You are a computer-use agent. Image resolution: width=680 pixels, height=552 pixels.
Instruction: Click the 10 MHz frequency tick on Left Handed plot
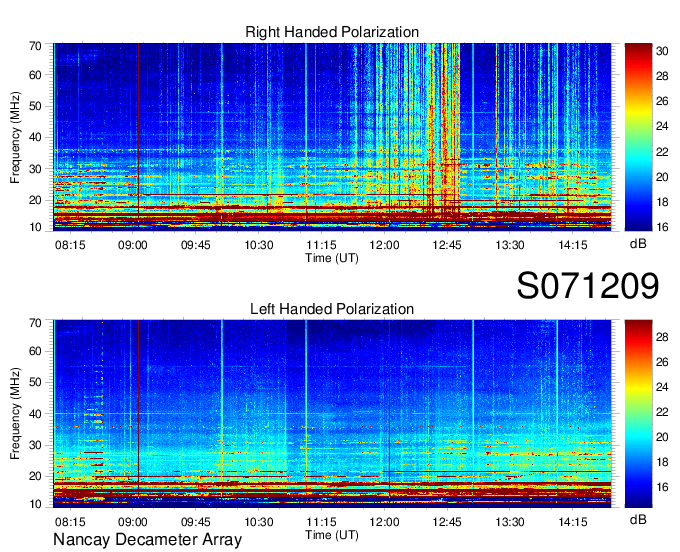pyautogui.click(x=35, y=504)
